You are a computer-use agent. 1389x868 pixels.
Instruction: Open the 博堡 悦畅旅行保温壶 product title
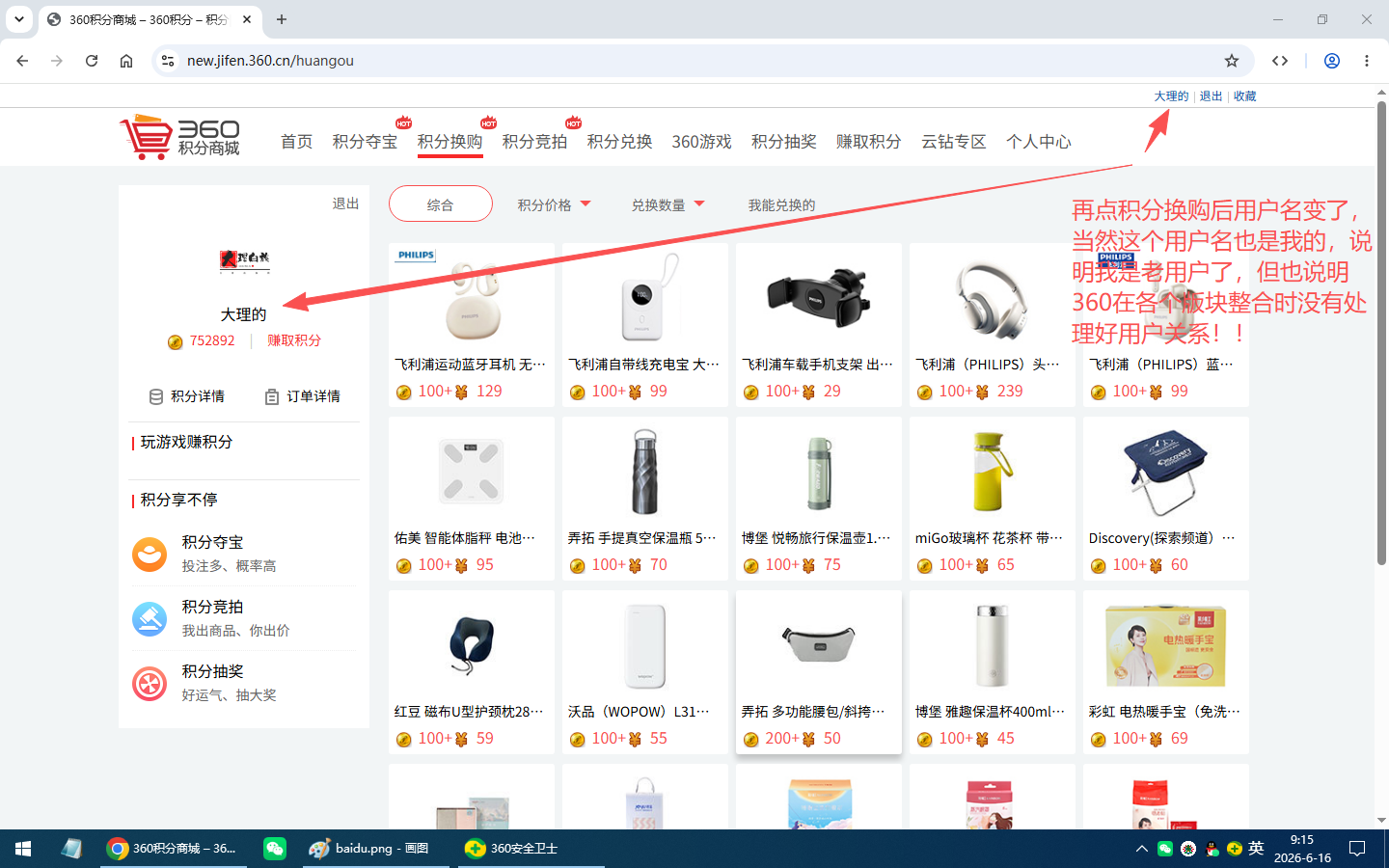pos(816,538)
